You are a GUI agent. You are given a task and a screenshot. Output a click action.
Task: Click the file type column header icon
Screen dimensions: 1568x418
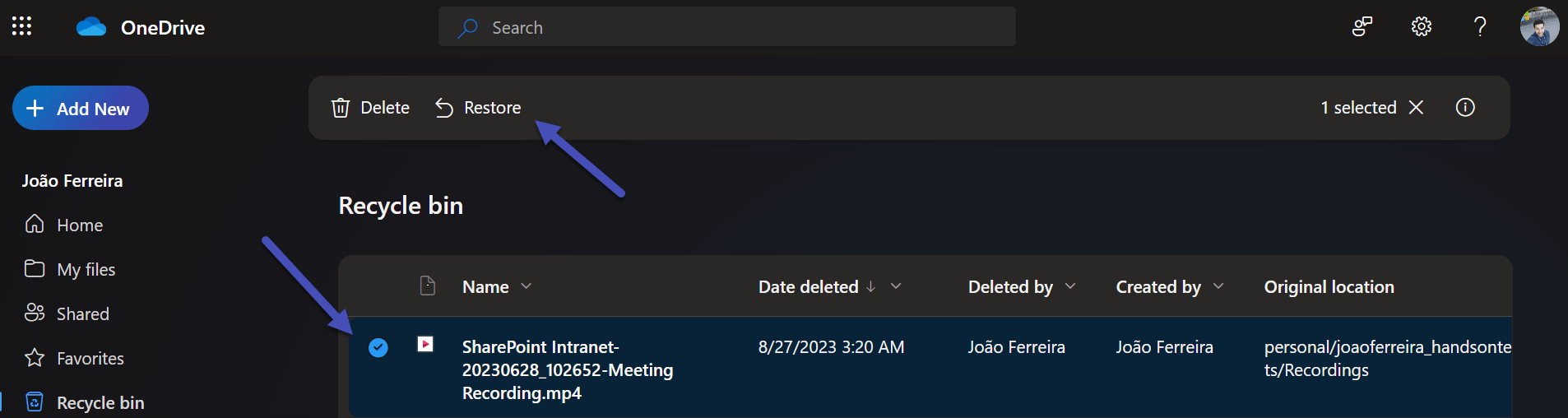coord(427,286)
